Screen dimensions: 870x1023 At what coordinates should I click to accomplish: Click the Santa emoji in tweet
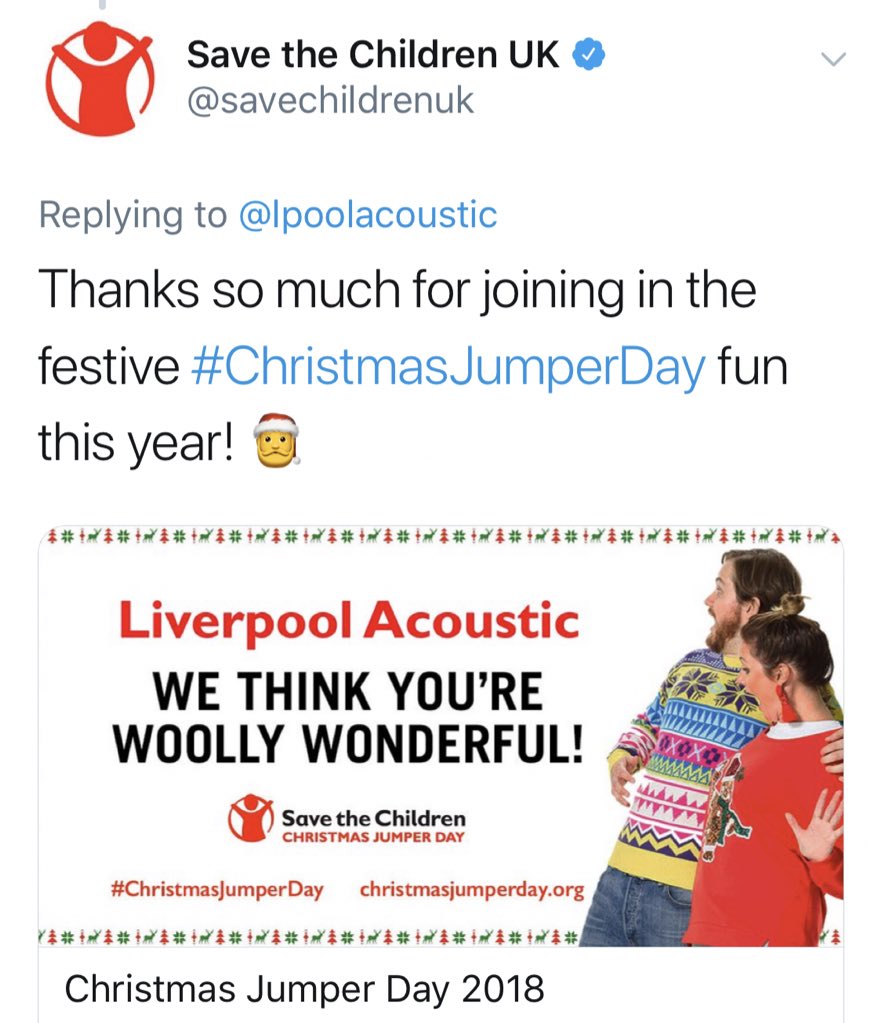point(277,440)
